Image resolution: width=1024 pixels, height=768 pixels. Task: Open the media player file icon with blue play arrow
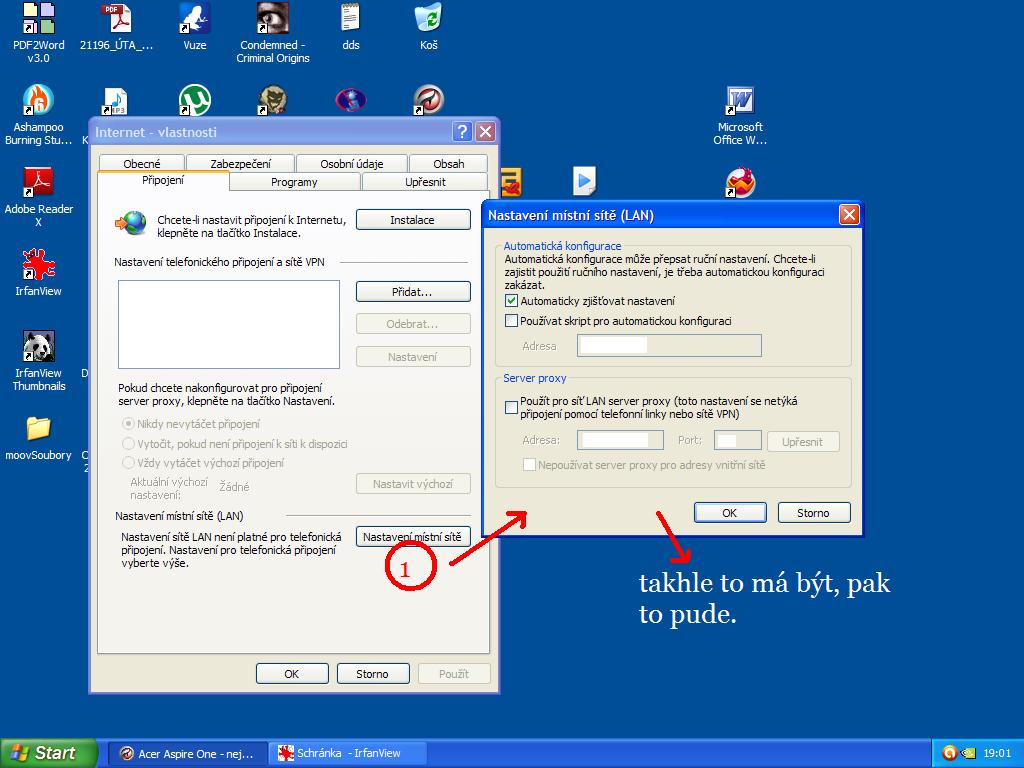click(x=584, y=182)
